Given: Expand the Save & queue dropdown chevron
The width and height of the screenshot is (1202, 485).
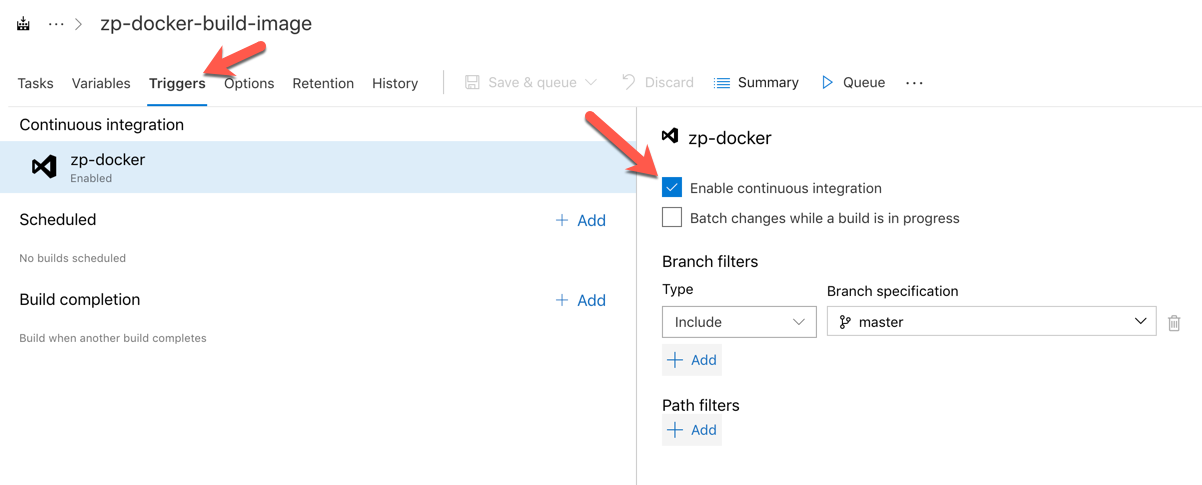Looking at the screenshot, I should [x=591, y=82].
